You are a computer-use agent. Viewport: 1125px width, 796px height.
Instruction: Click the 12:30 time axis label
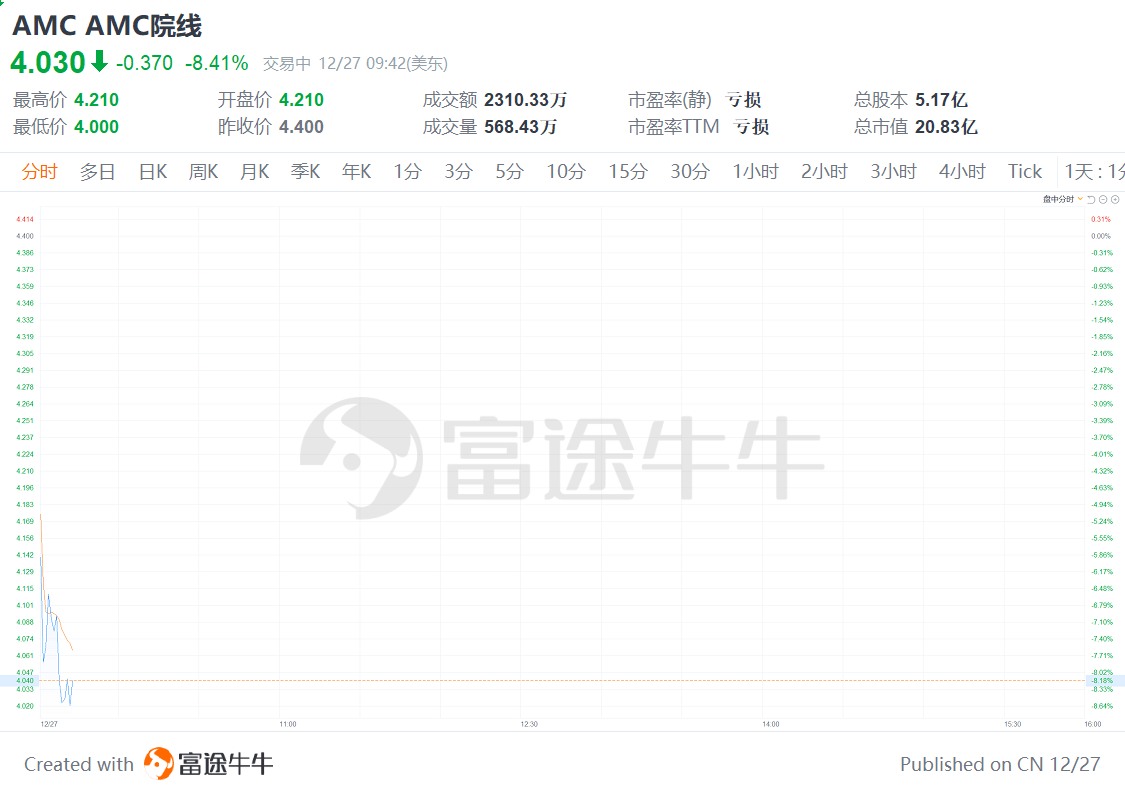[529, 724]
